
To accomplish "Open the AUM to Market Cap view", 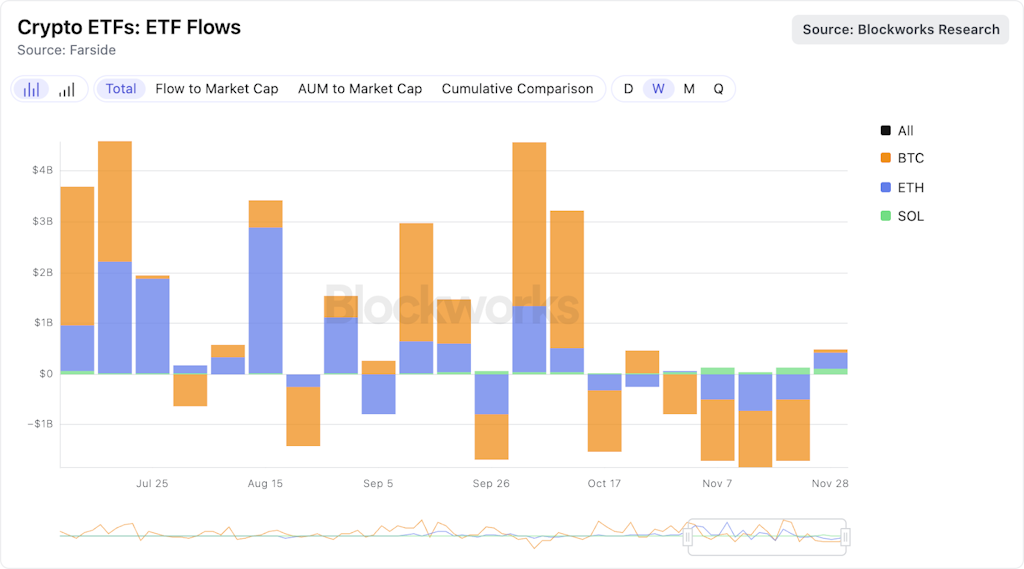I will [360, 89].
